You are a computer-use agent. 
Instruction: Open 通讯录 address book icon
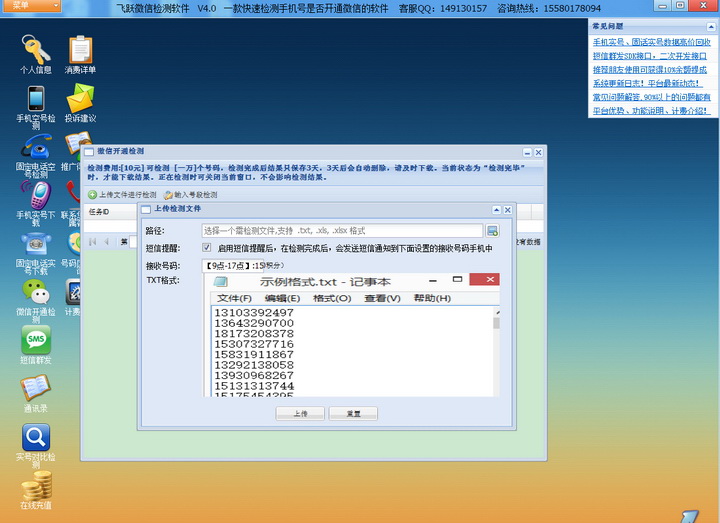(35, 388)
